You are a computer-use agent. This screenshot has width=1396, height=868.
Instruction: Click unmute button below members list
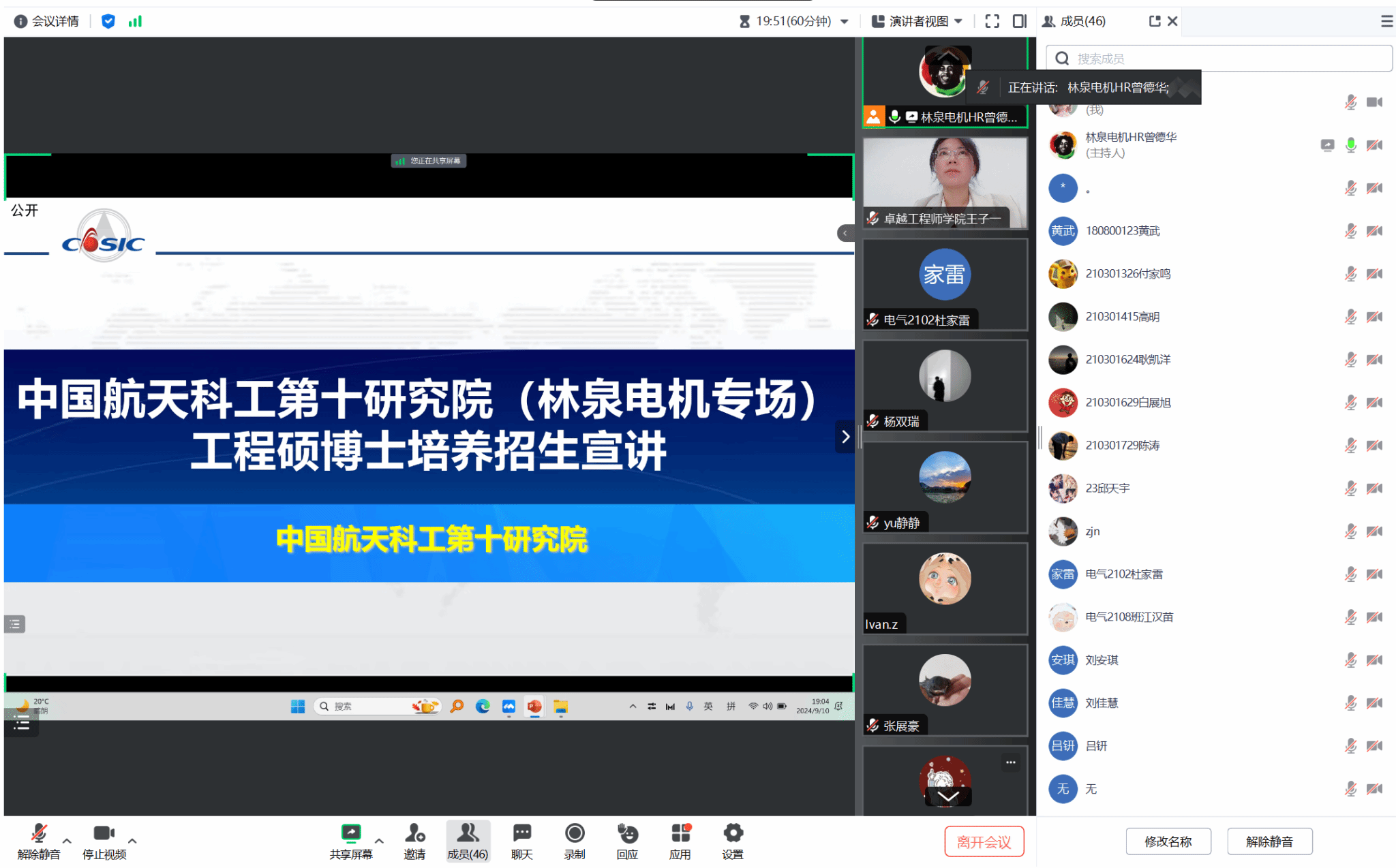[1269, 841]
